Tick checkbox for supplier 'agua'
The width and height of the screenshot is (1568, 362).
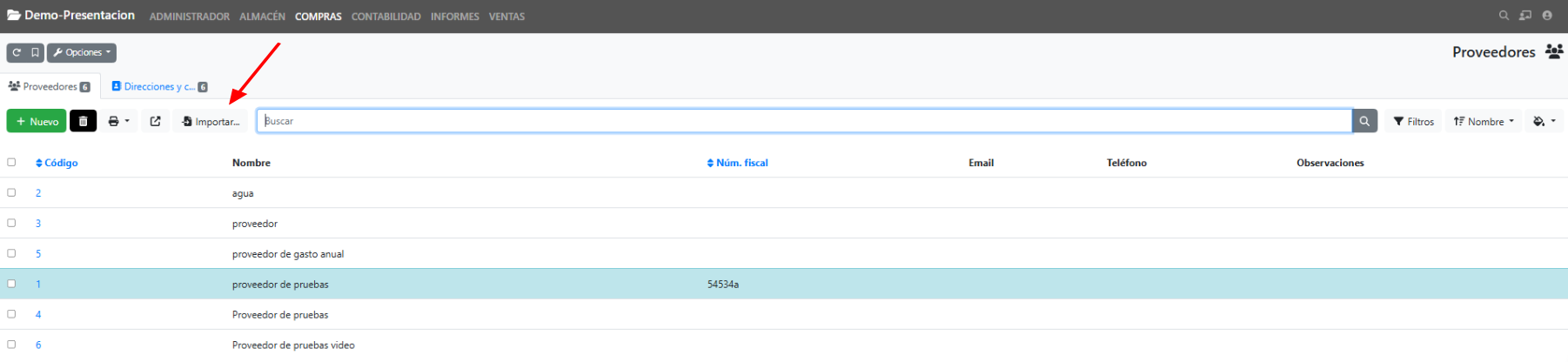(x=11, y=193)
